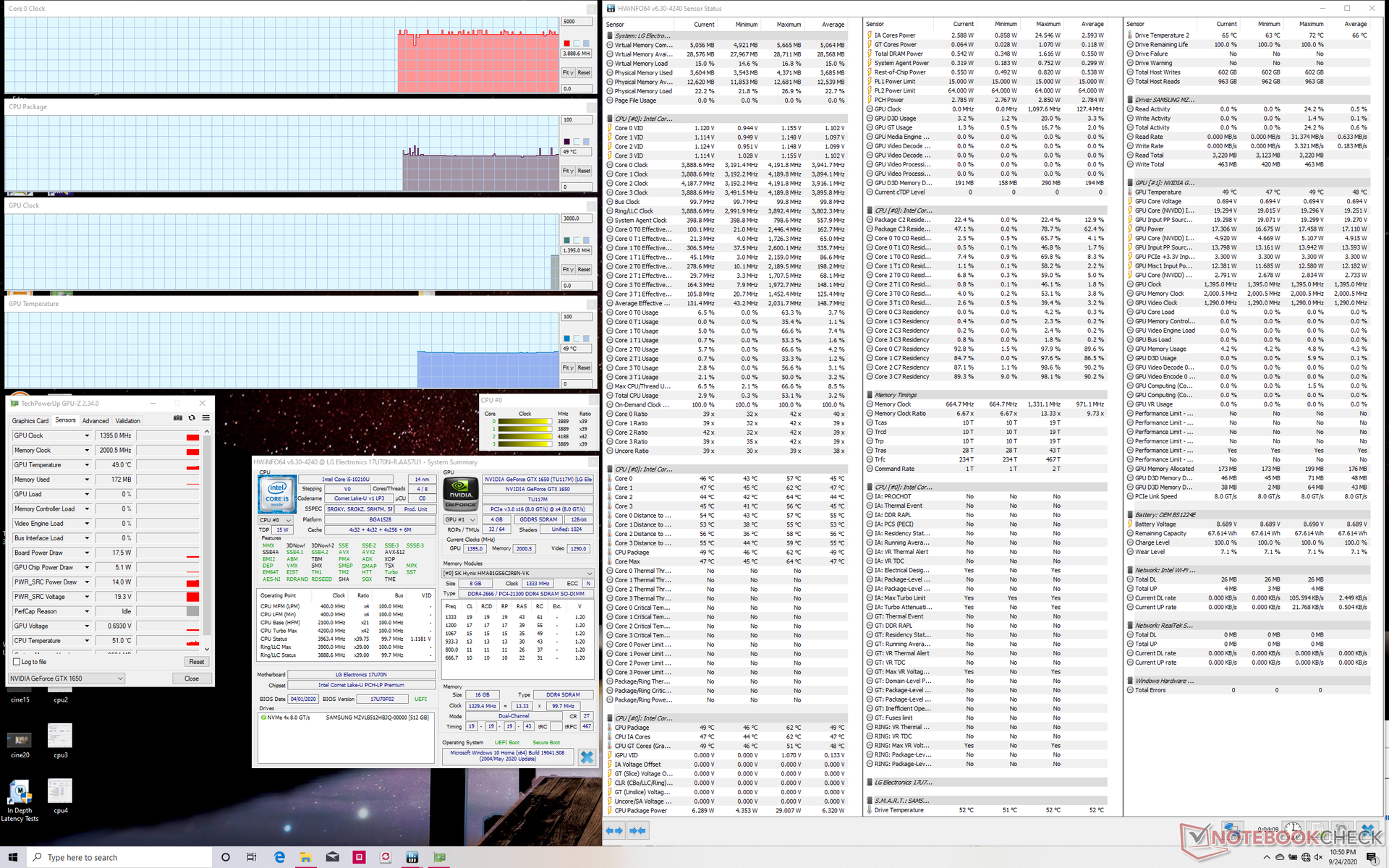
Task: Click red color swatch in Core 0 Clock graph
Action: click(566, 43)
